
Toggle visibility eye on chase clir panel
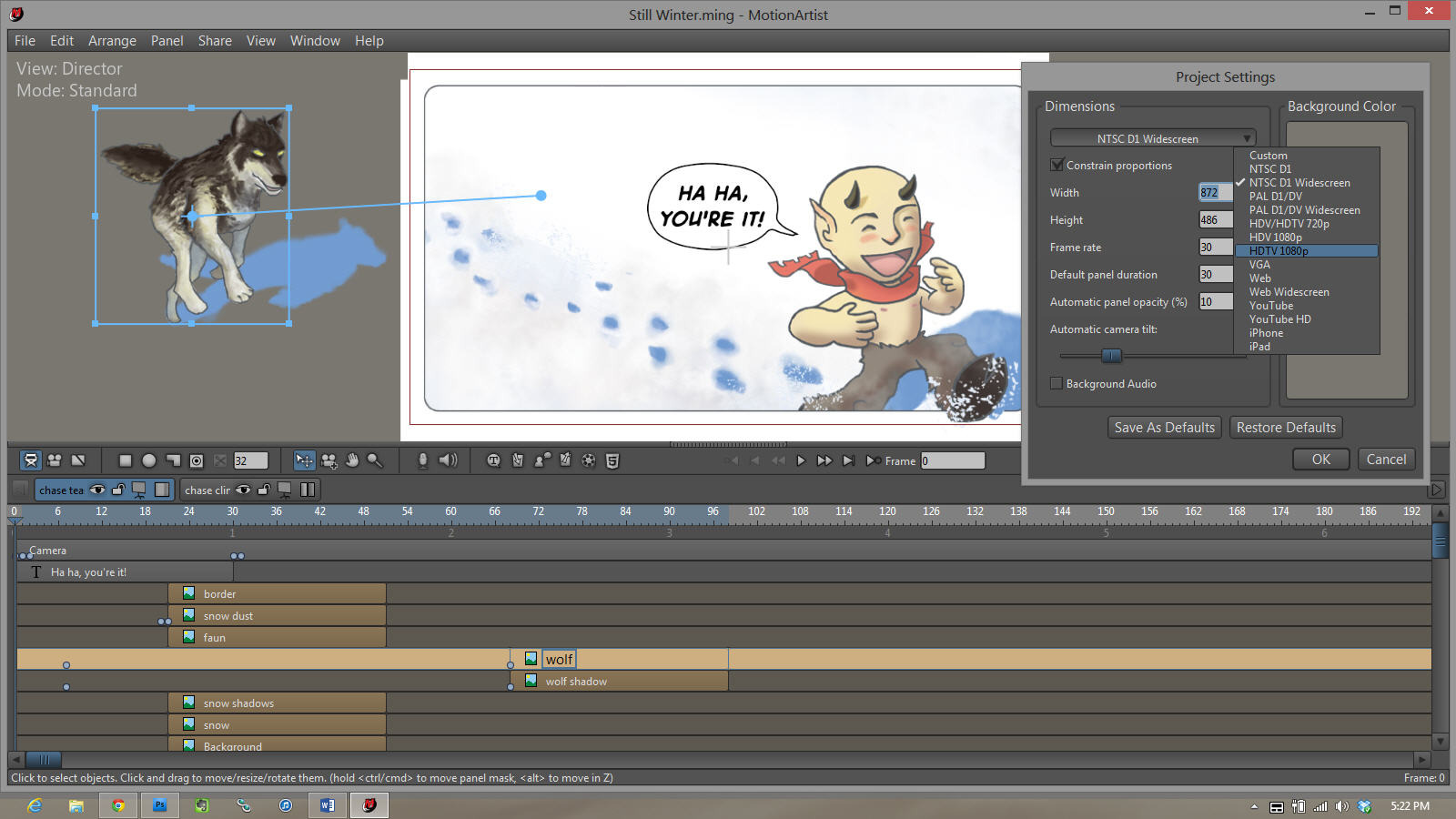[x=243, y=490]
